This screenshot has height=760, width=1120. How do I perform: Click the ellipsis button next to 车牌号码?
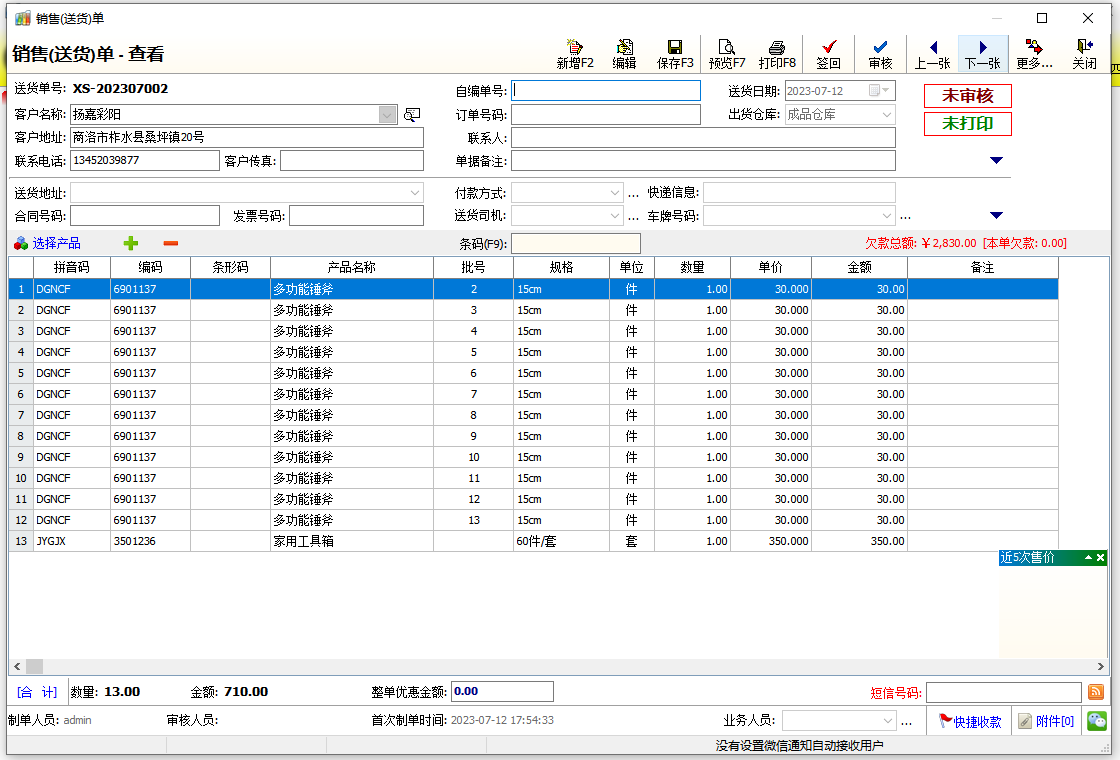(906, 217)
